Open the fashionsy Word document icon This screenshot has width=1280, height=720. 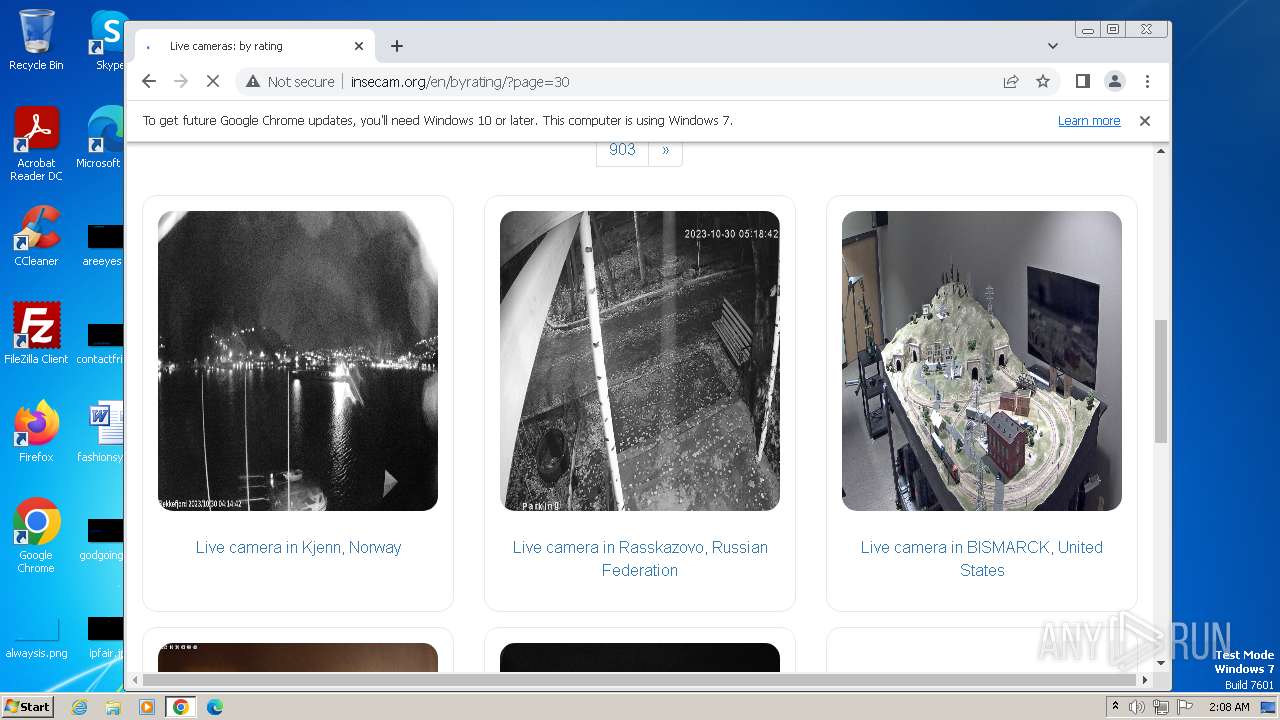101,431
